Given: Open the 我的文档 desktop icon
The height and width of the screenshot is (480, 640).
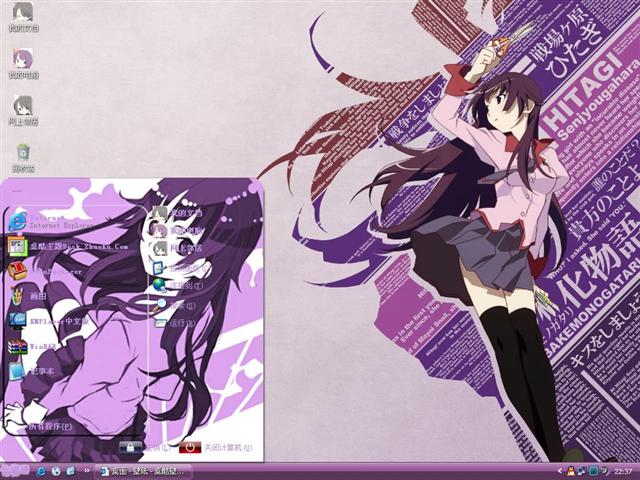Looking at the screenshot, I should 23,17.
